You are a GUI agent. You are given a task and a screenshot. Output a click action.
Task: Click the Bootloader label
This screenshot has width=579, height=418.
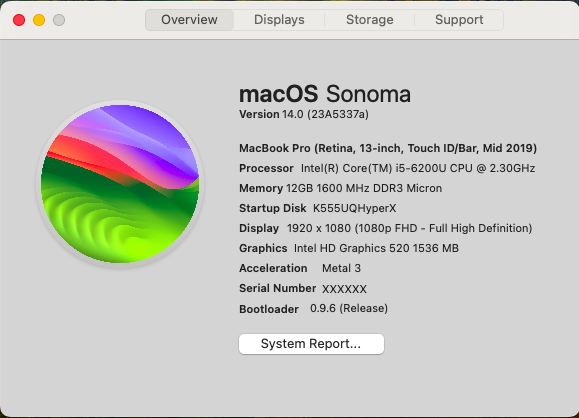(269, 309)
